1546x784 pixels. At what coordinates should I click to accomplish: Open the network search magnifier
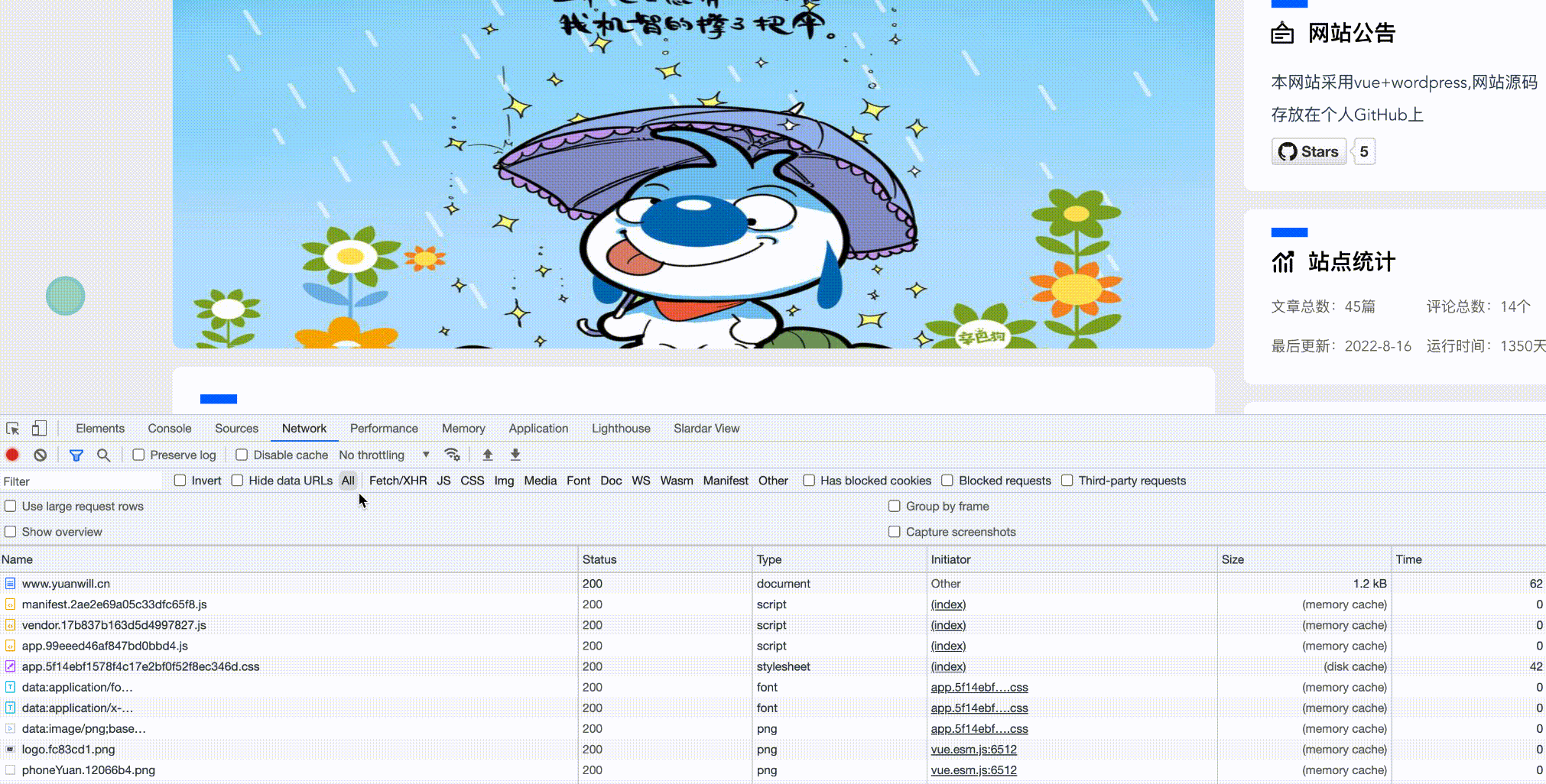(x=104, y=455)
